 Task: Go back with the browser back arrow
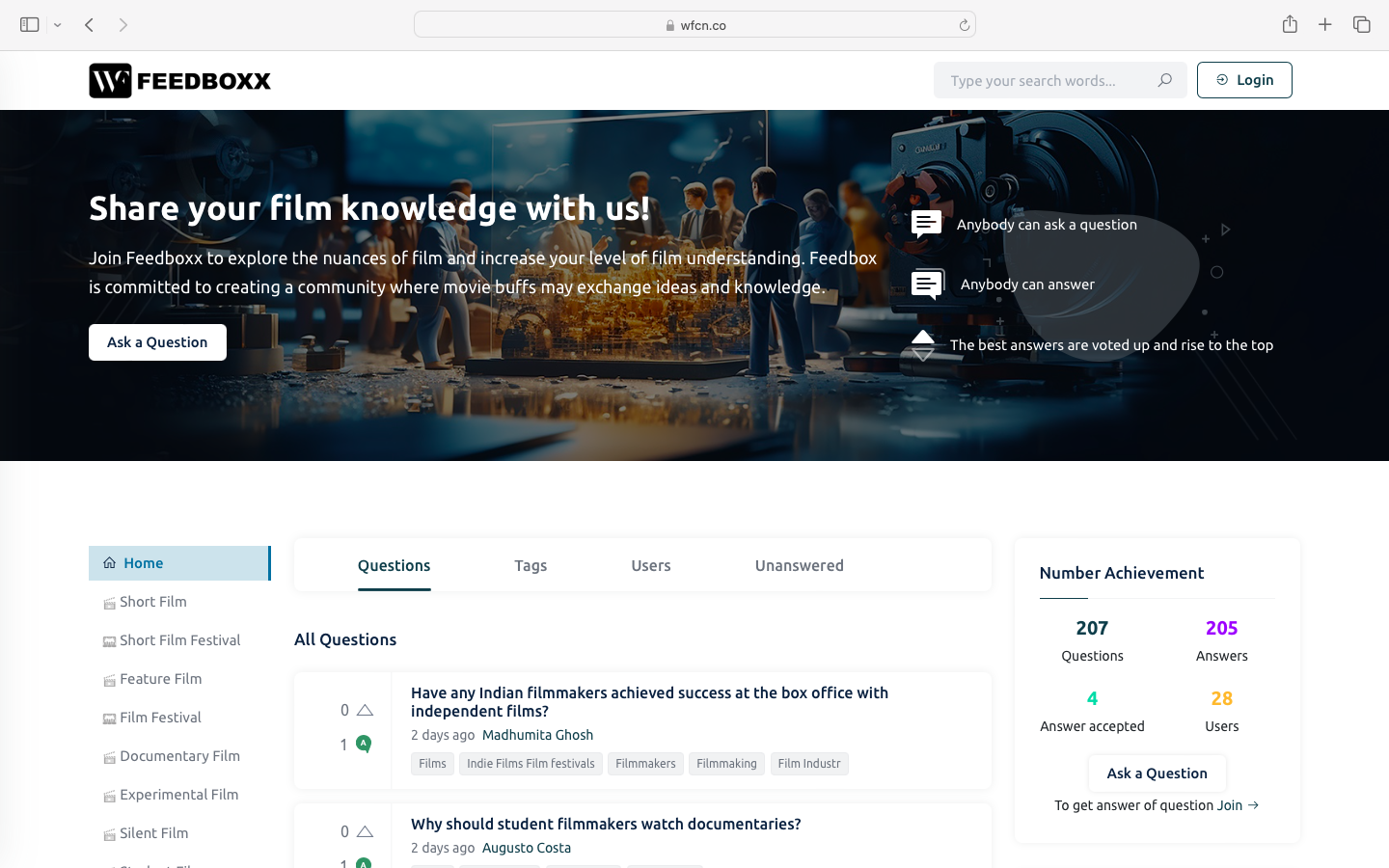pyautogui.click(x=89, y=25)
